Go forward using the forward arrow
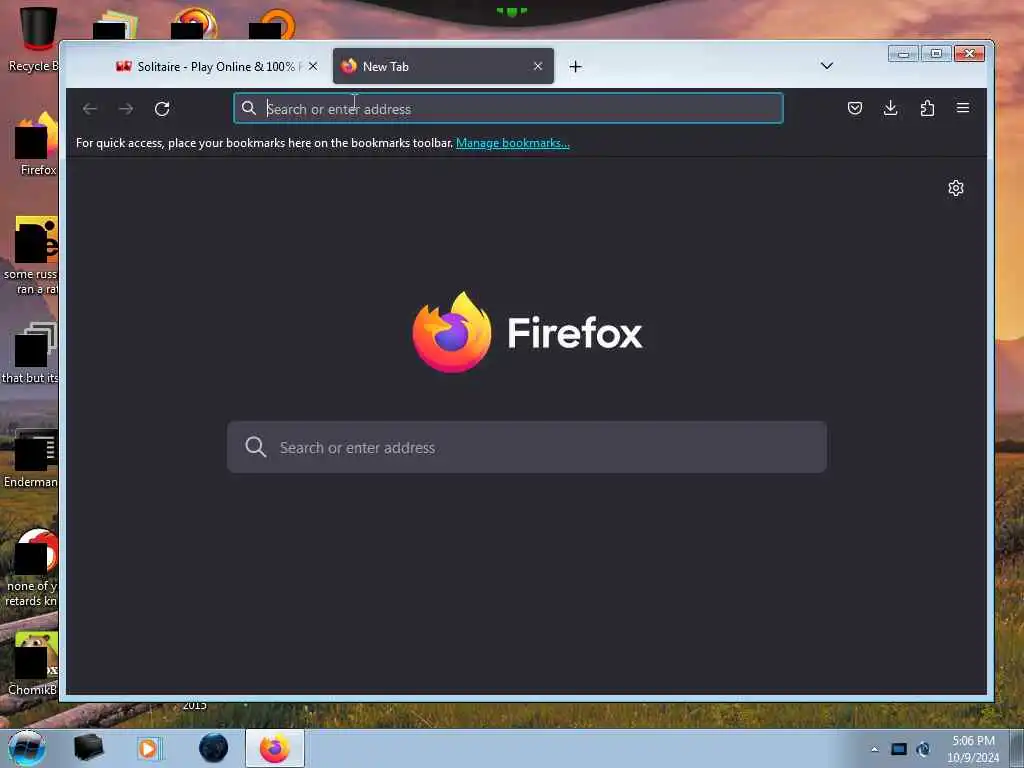The height and width of the screenshot is (768, 1024). [x=126, y=108]
